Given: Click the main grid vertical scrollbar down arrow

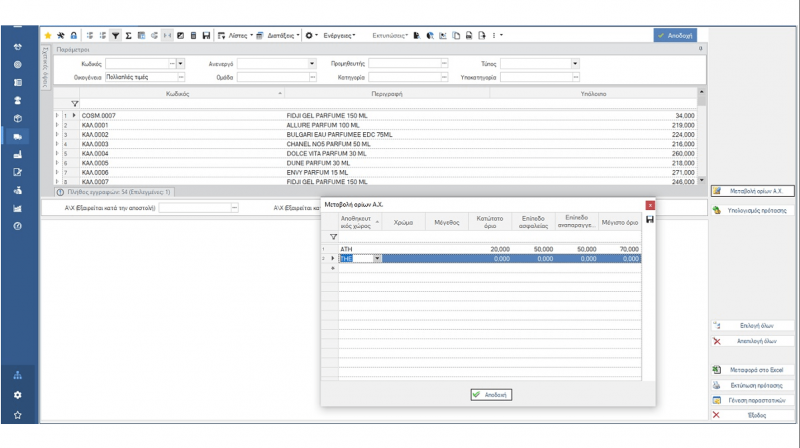Looking at the screenshot, I should coord(702,180).
